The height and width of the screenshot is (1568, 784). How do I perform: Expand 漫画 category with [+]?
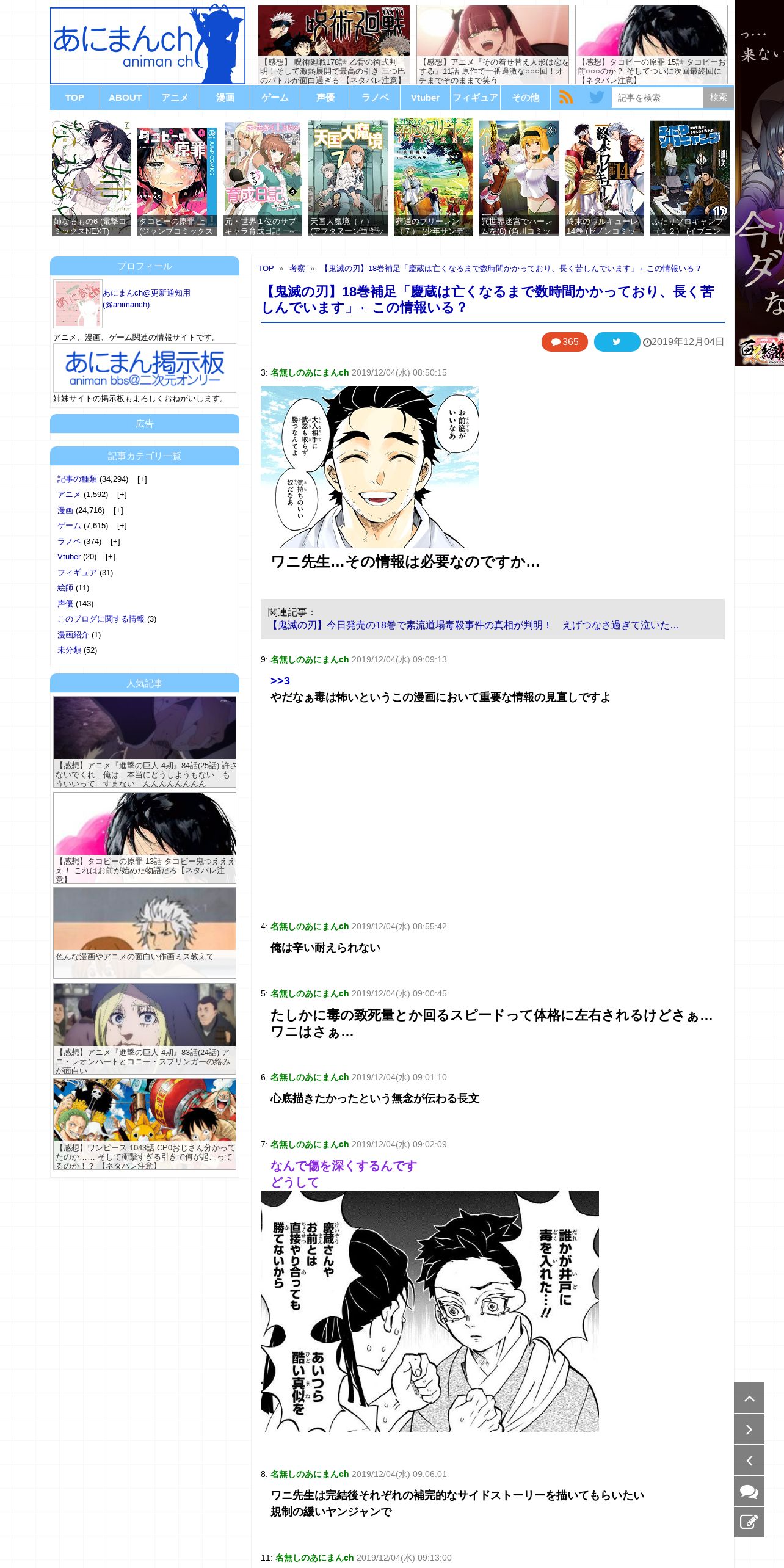[118, 510]
